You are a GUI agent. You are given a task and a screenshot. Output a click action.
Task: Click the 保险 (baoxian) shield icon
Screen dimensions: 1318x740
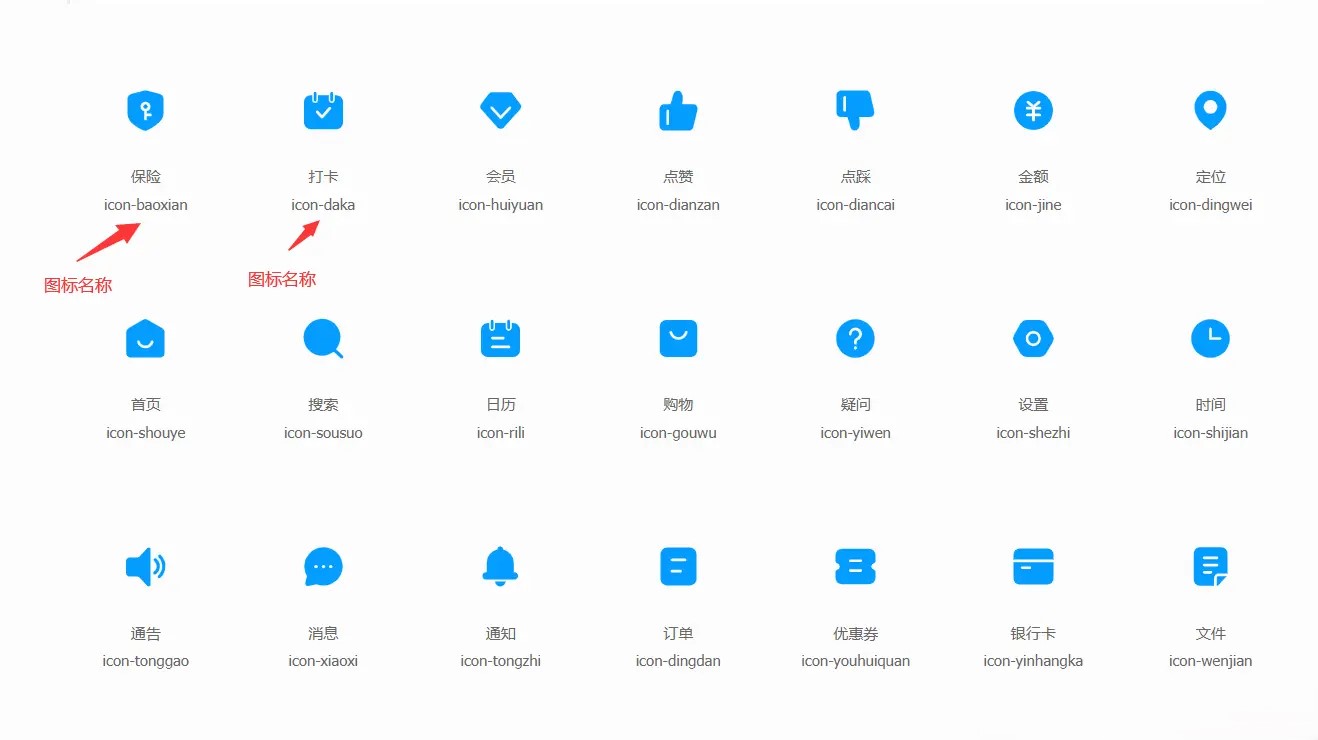point(145,110)
